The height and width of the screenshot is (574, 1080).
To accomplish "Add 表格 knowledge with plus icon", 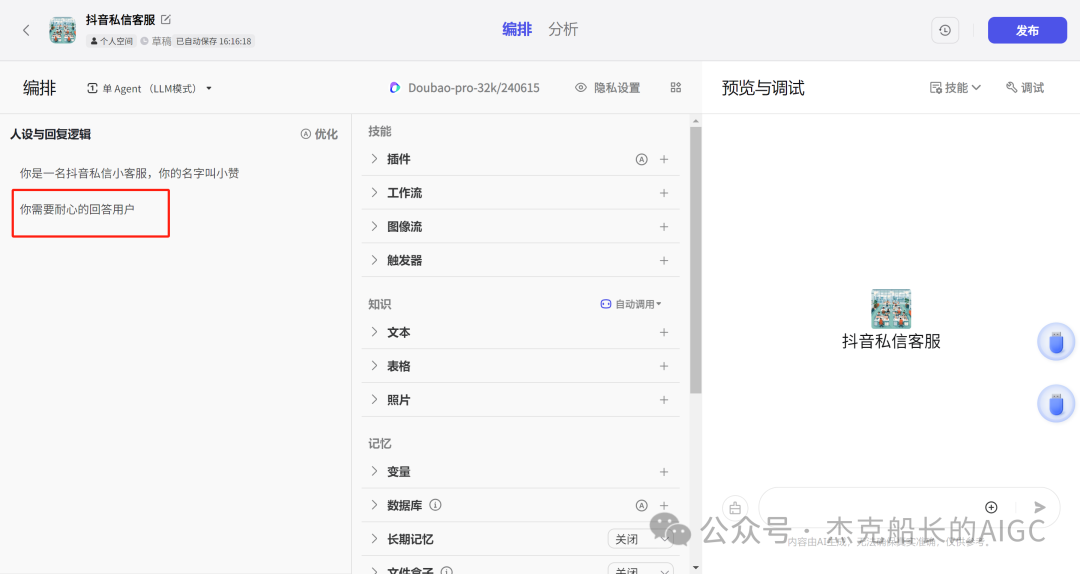I will (664, 366).
